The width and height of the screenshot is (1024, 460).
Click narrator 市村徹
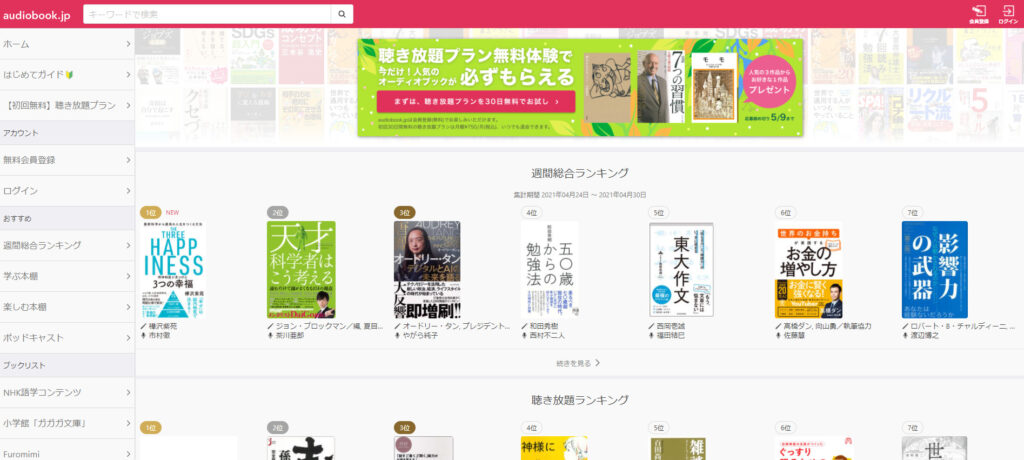pos(160,336)
